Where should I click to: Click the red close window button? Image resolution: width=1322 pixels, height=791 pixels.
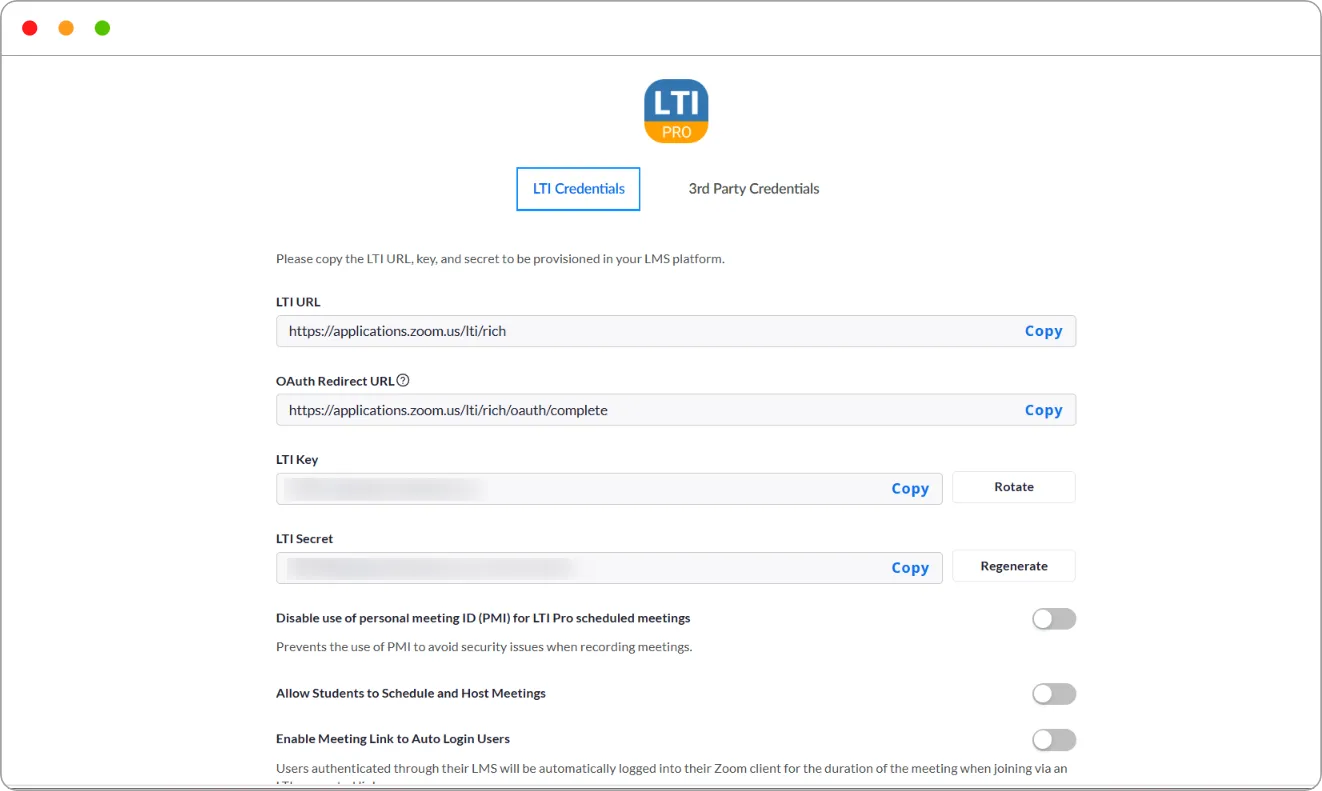(x=30, y=28)
